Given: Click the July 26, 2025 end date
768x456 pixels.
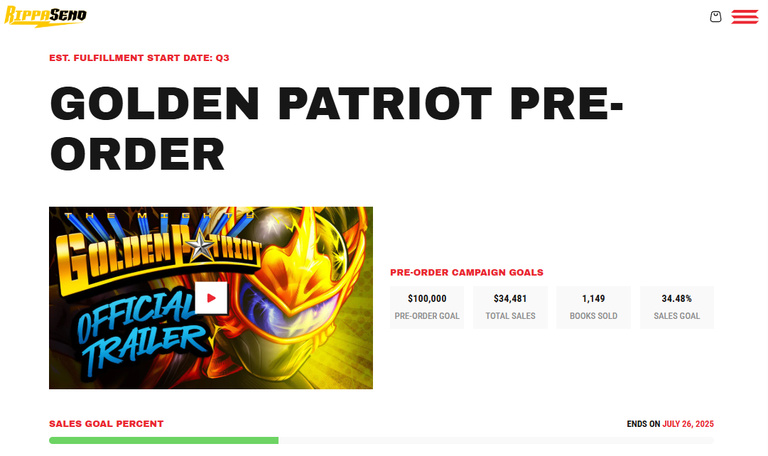Looking at the screenshot, I should pos(688,424).
